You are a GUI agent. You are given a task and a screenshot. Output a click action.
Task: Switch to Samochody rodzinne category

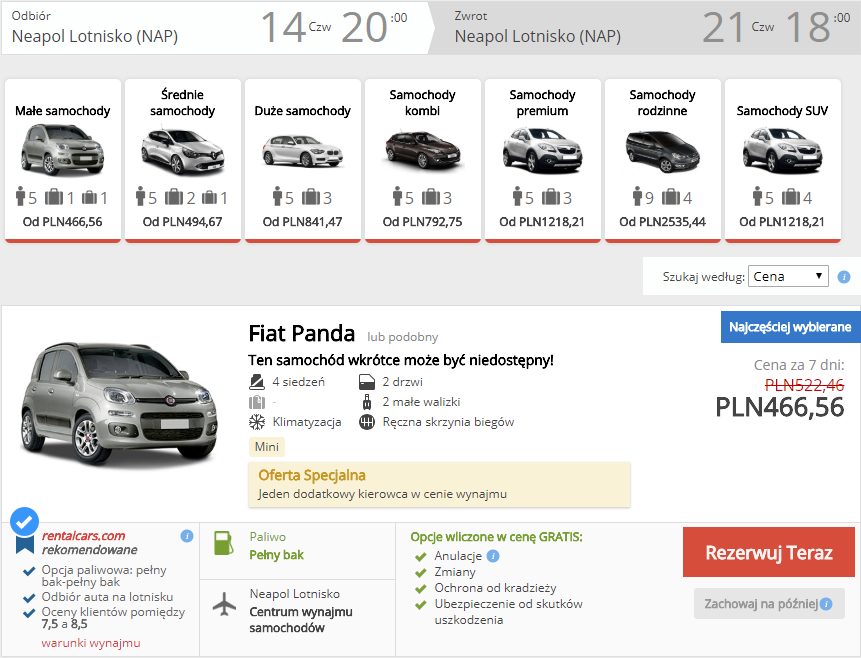click(663, 160)
